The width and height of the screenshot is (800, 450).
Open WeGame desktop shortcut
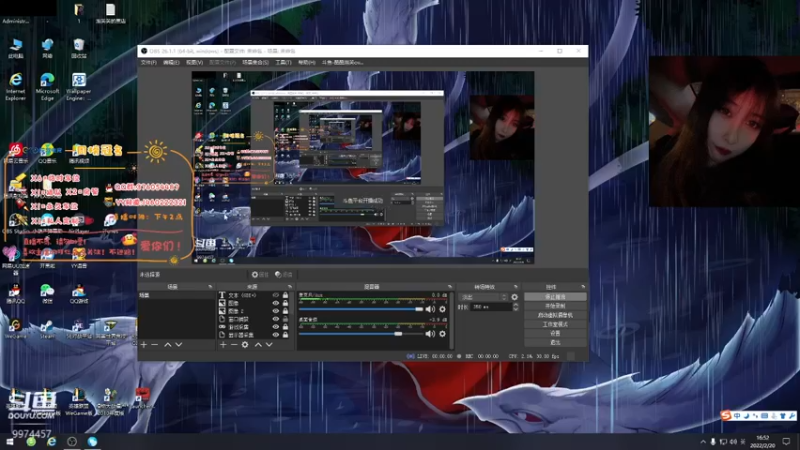pyautogui.click(x=15, y=329)
